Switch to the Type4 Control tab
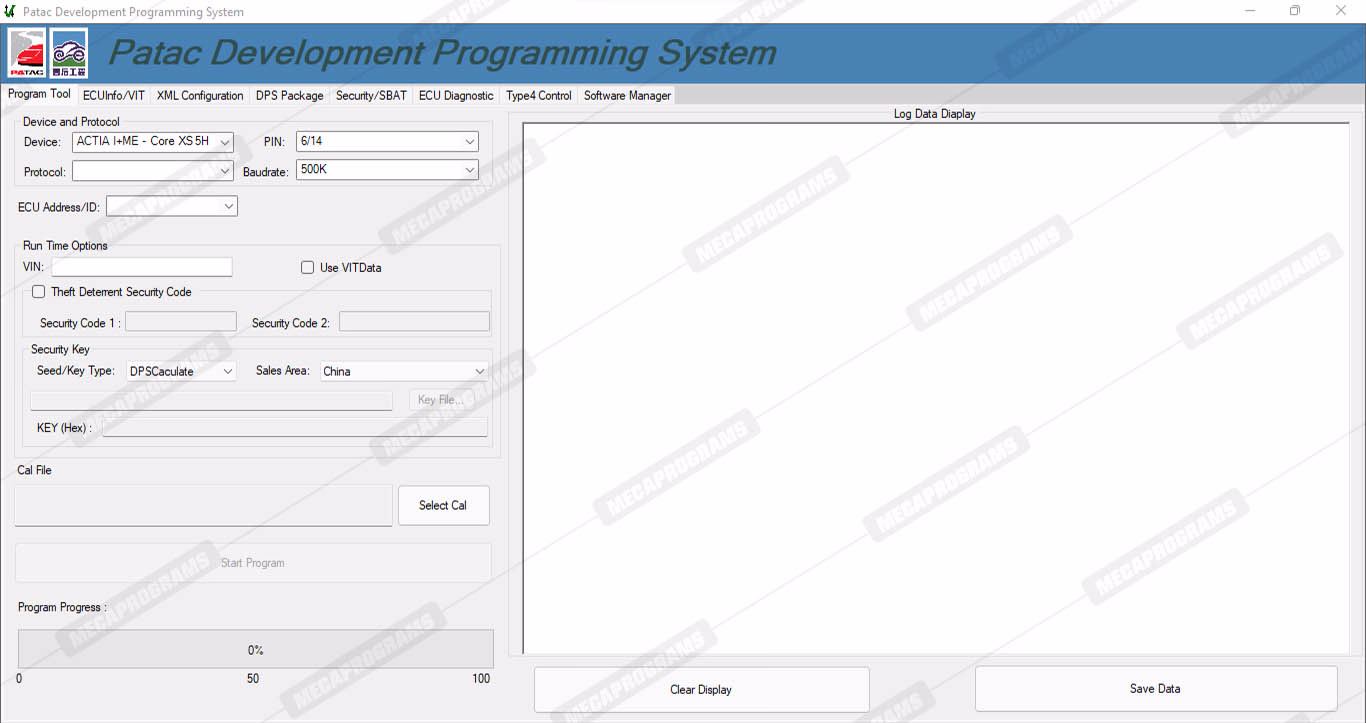1366x723 pixels. coord(539,96)
